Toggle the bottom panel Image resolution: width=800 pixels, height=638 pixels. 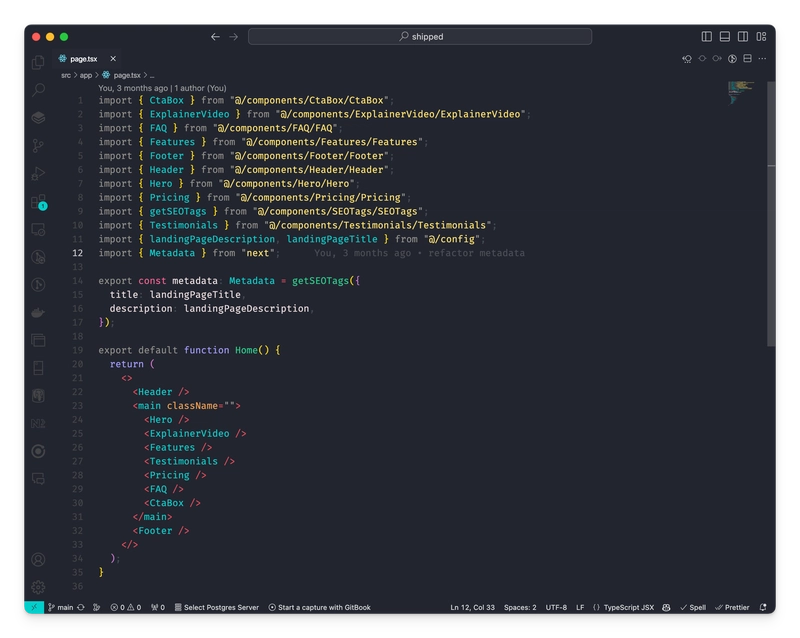(x=724, y=36)
